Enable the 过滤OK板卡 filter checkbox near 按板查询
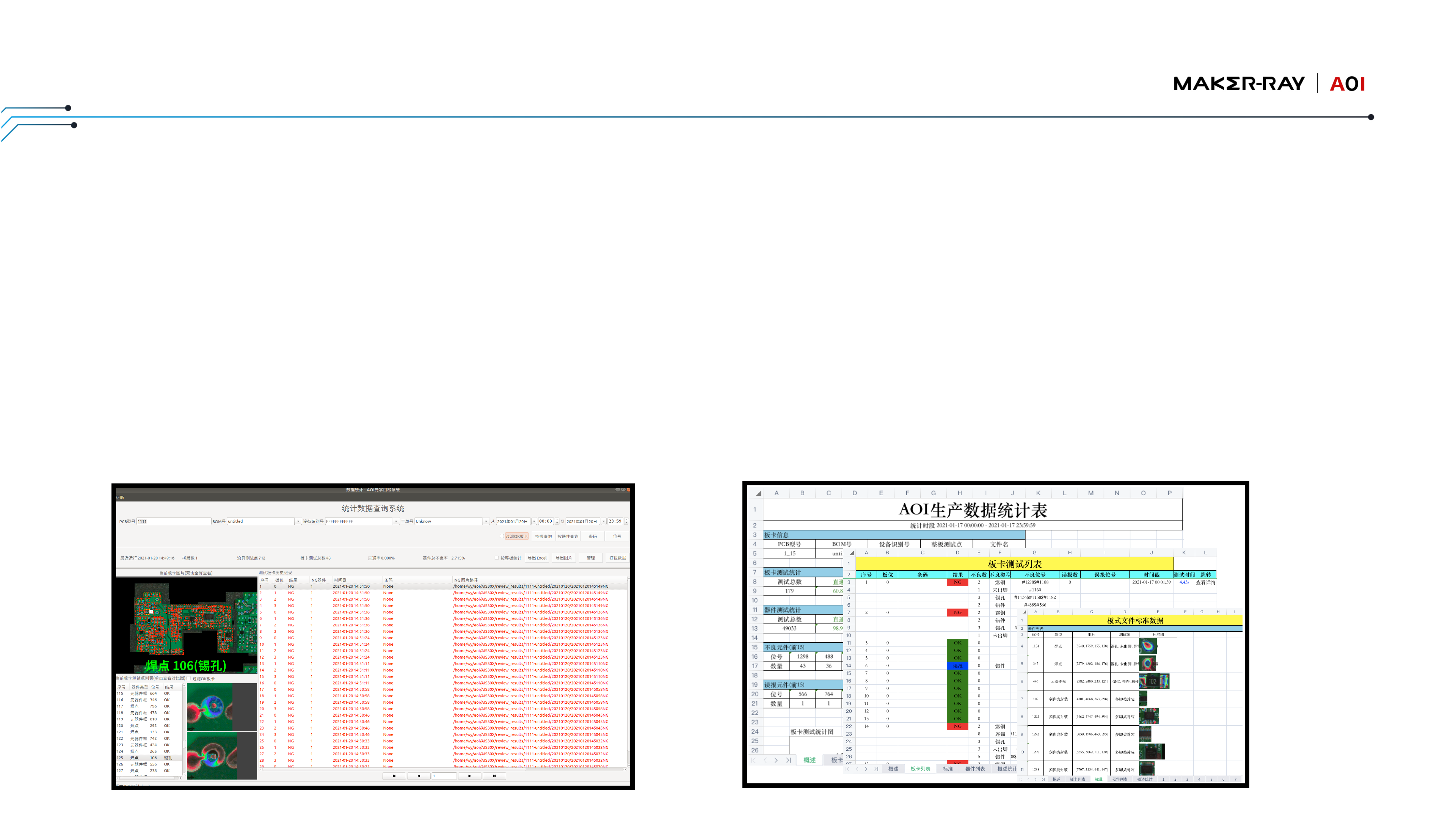Image resolution: width=1456 pixels, height=819 pixels. 501,536
